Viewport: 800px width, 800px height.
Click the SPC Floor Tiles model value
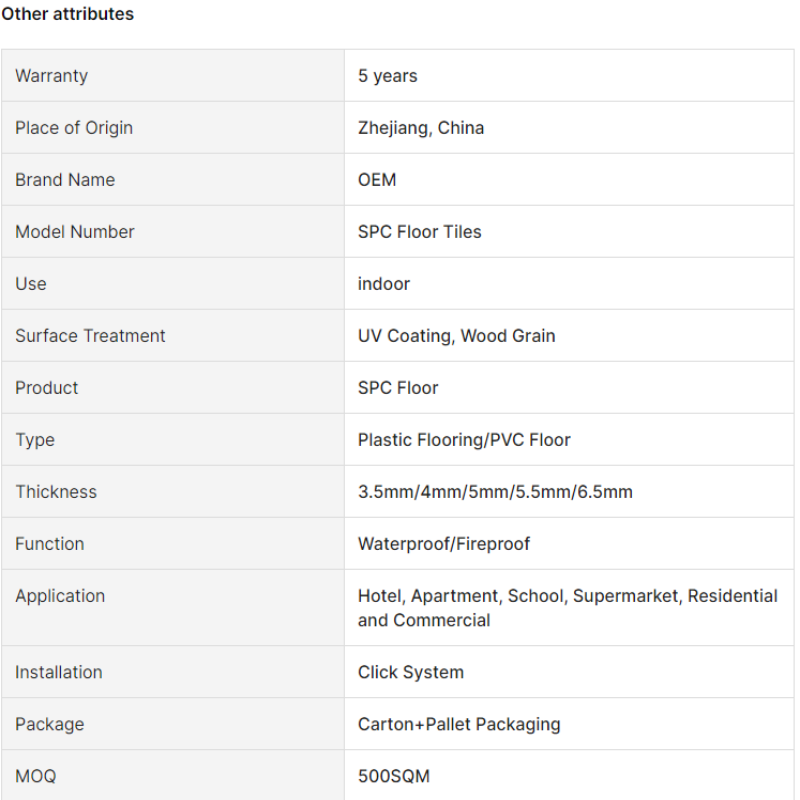click(x=419, y=232)
